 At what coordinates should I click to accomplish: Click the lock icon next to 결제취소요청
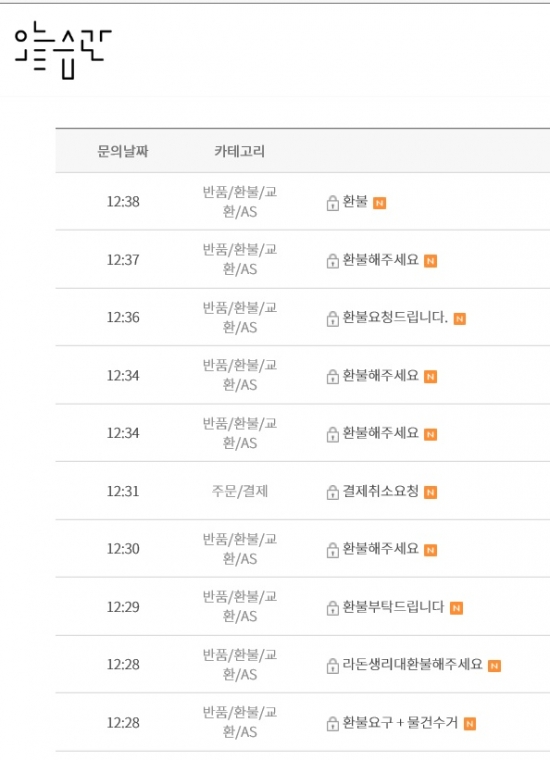332,492
